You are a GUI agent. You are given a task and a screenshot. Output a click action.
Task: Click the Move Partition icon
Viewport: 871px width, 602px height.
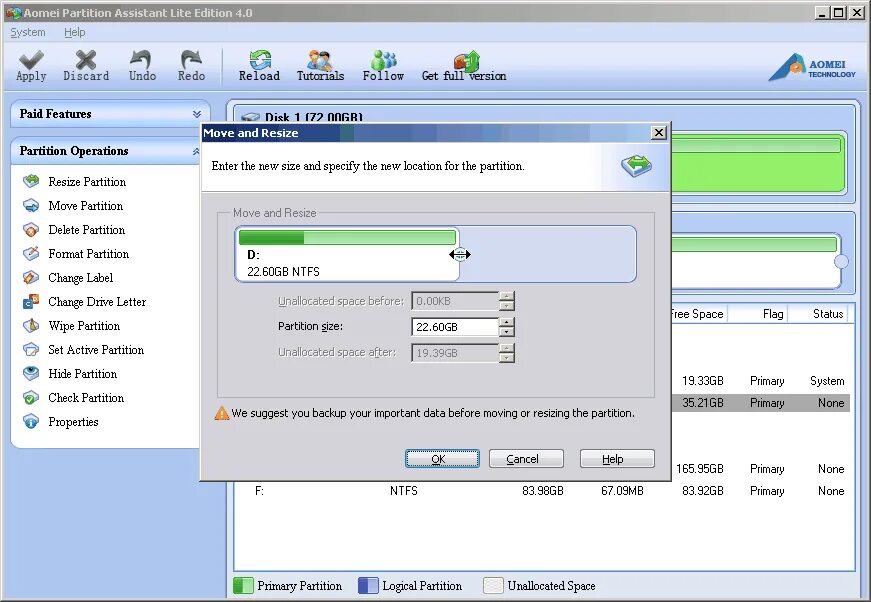pyautogui.click(x=31, y=205)
